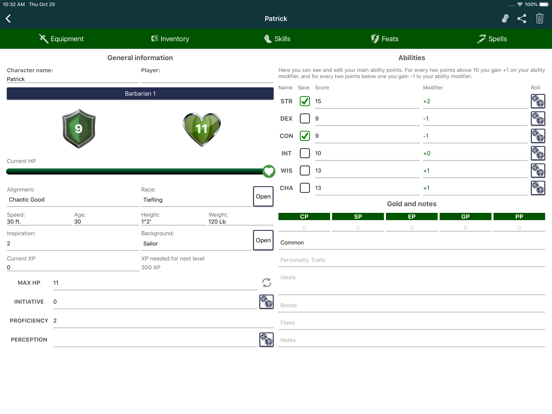Share the Patrick character sheet
Screen dimensions: 552x414
point(522,19)
